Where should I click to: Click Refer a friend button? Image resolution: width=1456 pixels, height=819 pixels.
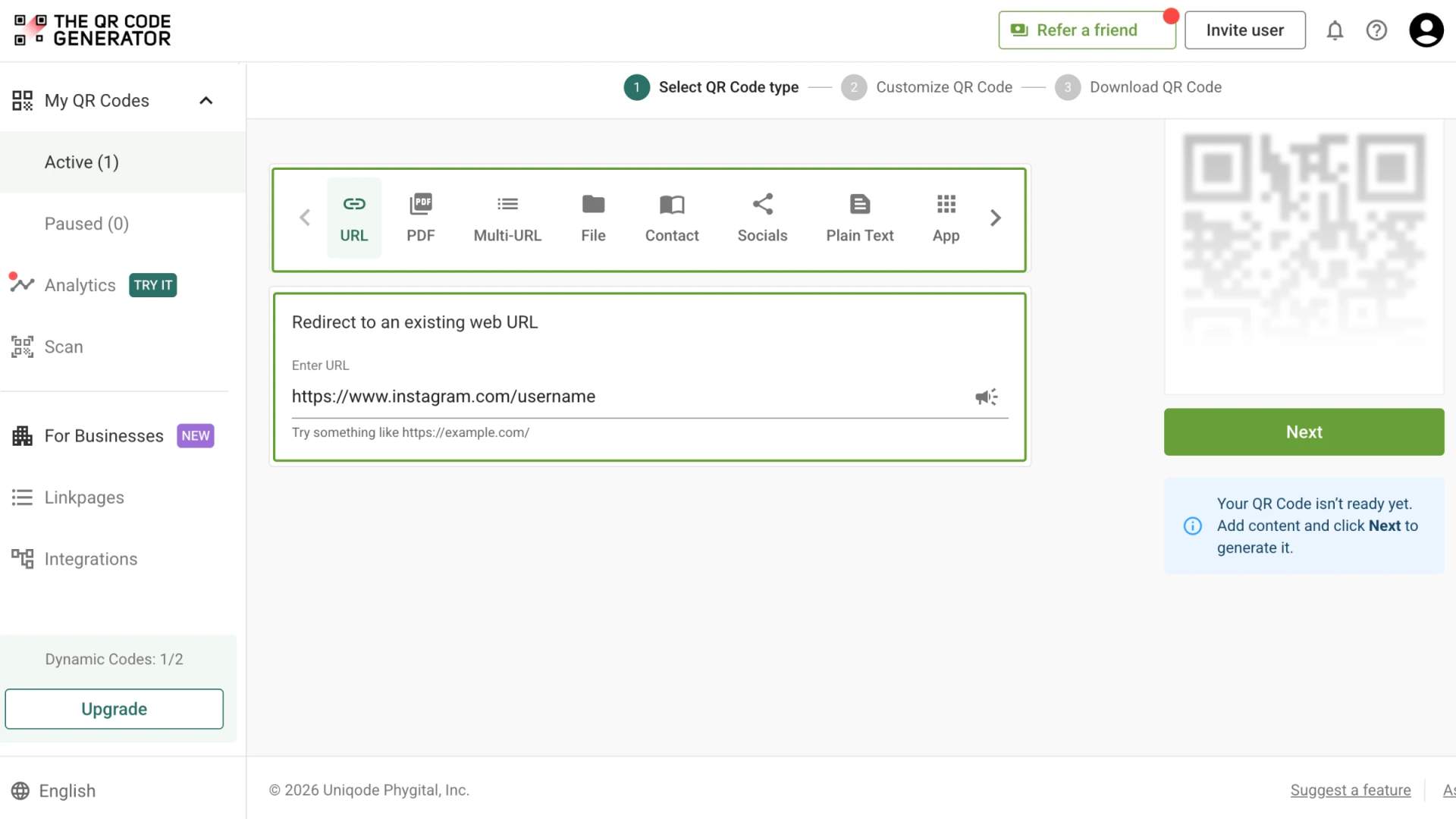click(x=1087, y=30)
